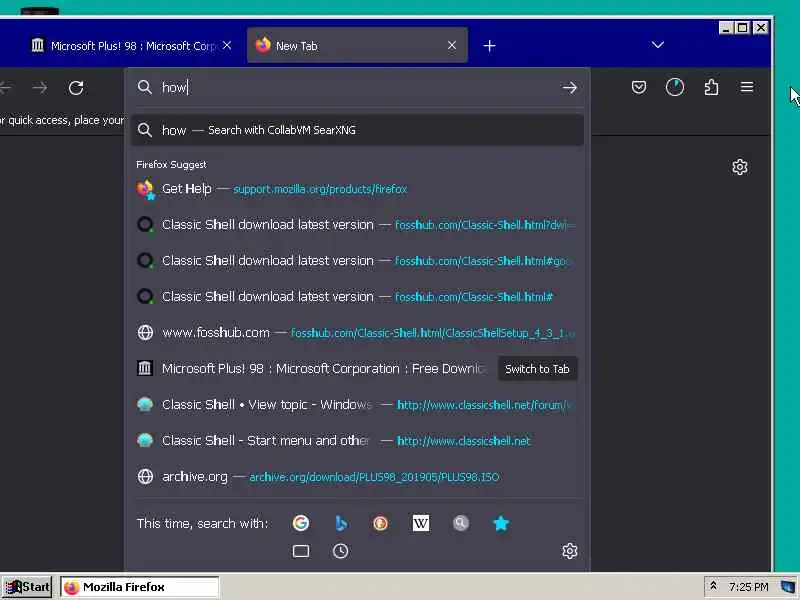Select the New Tab tab
The width and height of the screenshot is (800, 600).
357,45
